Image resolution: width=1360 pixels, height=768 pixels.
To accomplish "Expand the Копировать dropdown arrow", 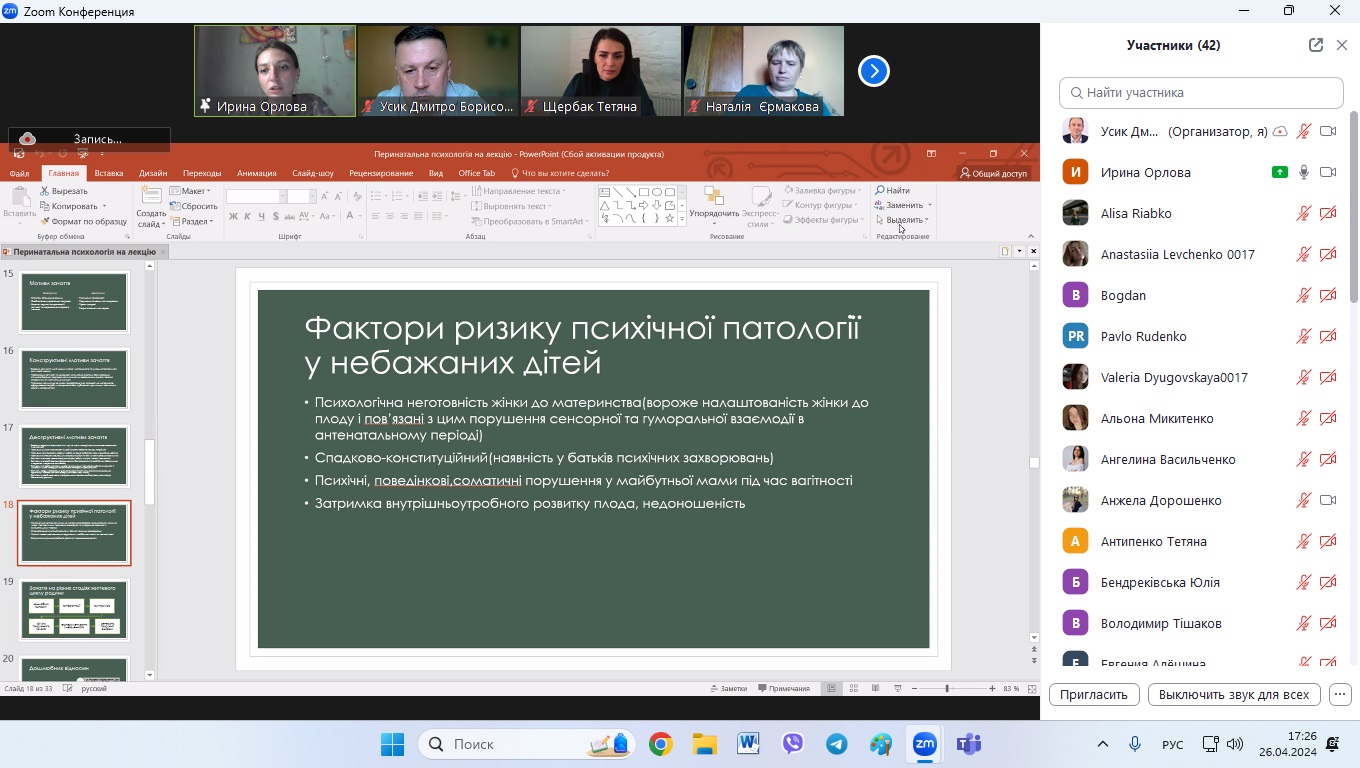I will [x=104, y=206].
